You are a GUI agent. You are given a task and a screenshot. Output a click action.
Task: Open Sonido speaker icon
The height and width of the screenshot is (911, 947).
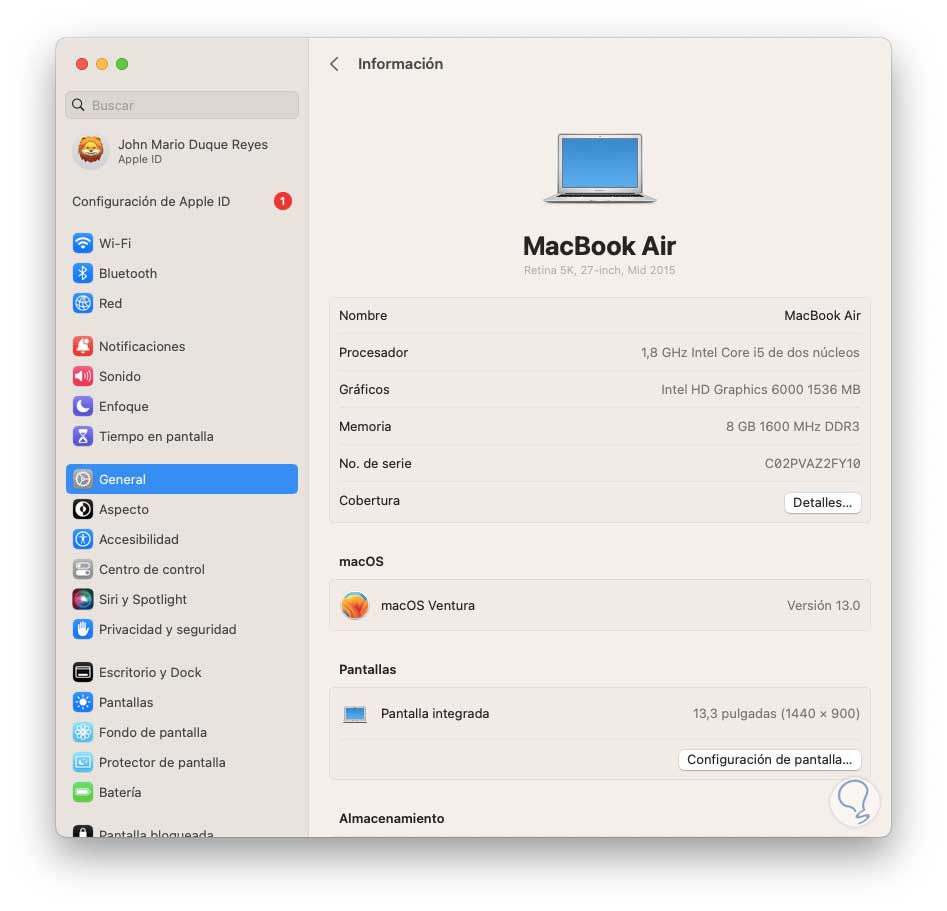pyautogui.click(x=83, y=376)
